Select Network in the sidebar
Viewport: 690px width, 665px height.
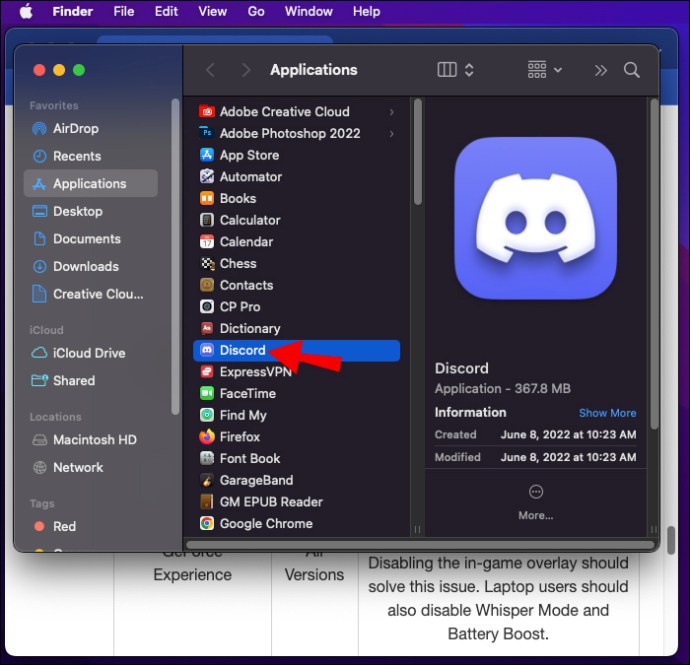tap(91, 467)
